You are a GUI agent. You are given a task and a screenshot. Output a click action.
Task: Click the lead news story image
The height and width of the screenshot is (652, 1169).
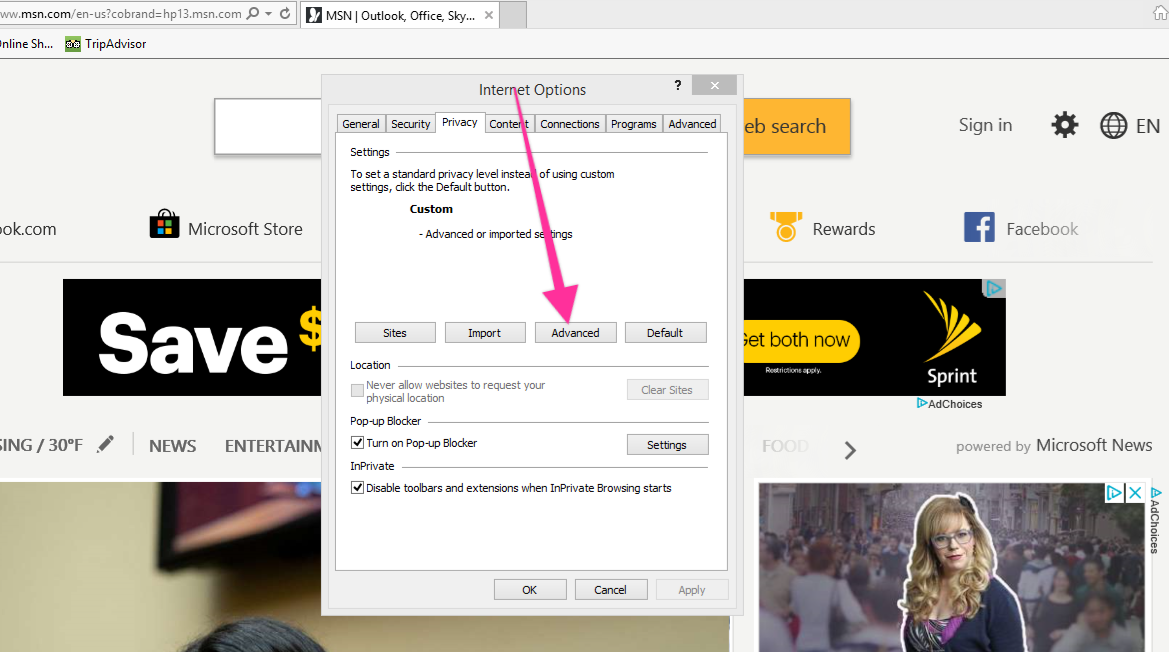click(x=365, y=567)
